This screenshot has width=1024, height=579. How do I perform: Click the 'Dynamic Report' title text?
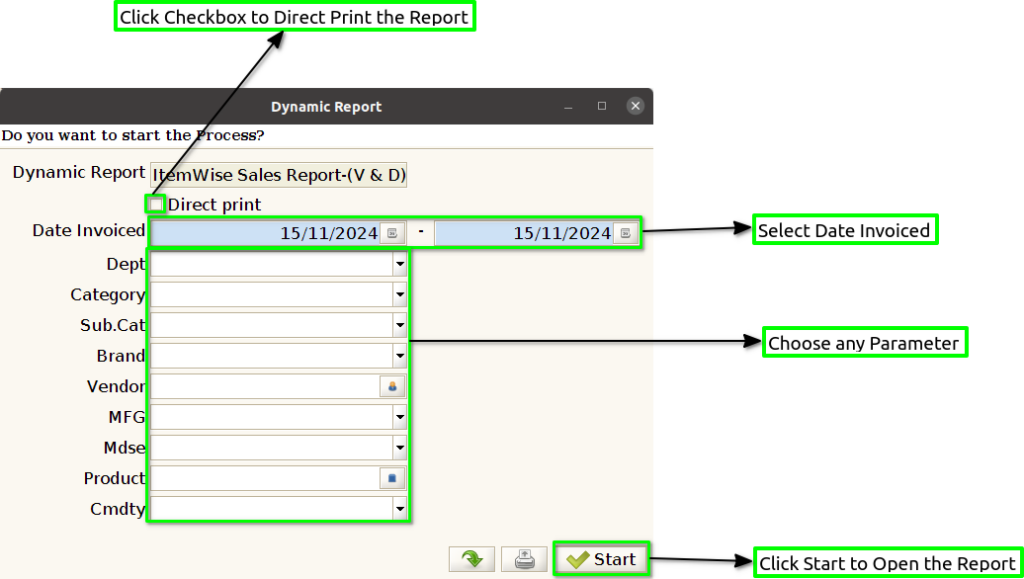click(327, 107)
